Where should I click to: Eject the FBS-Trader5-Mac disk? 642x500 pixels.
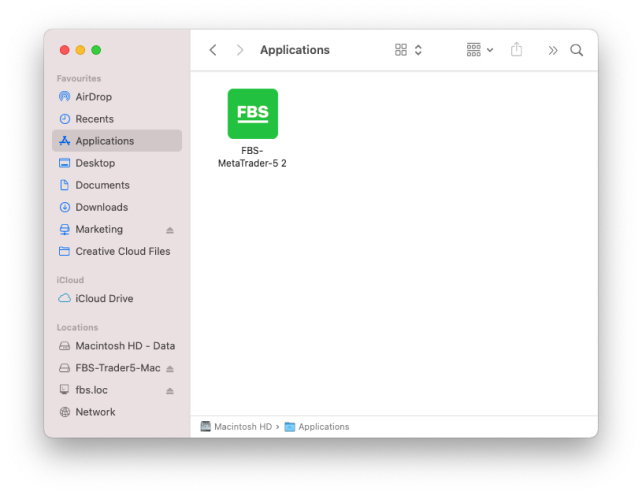click(x=170, y=369)
